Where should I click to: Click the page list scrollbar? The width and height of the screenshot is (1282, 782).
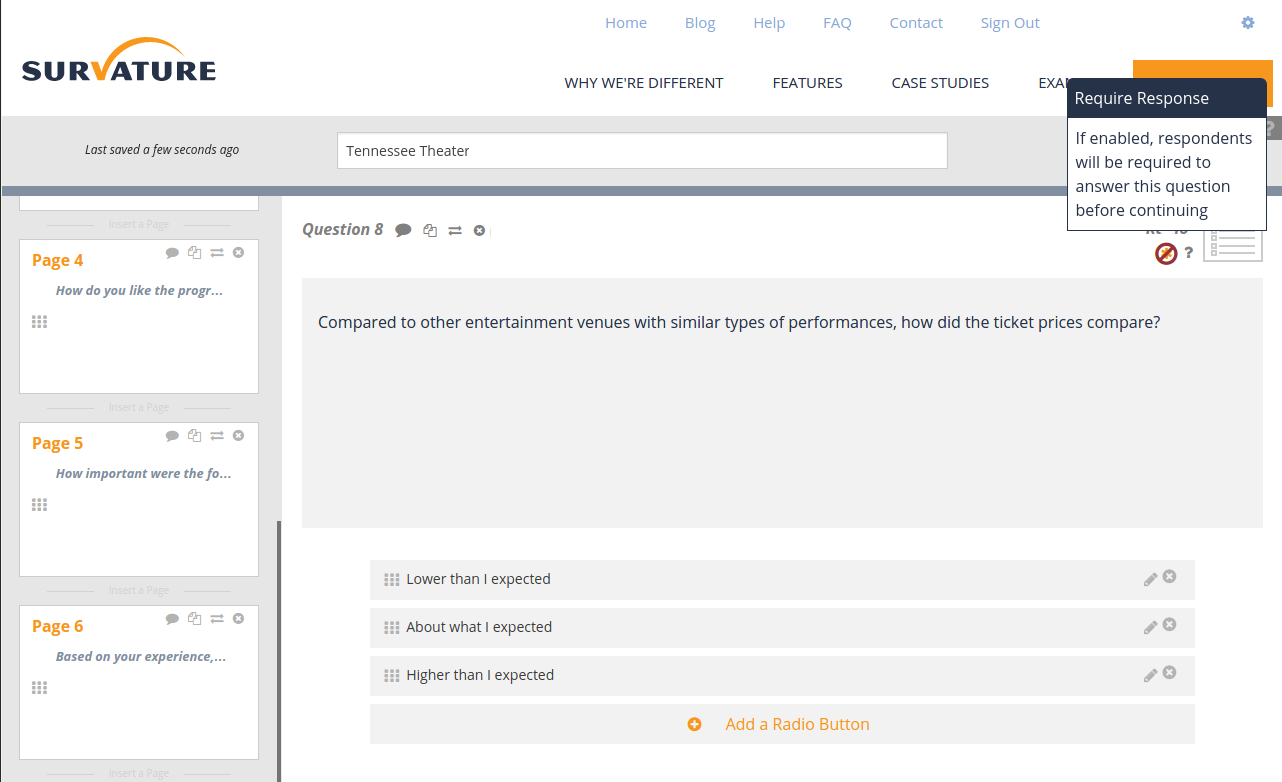coord(279,651)
